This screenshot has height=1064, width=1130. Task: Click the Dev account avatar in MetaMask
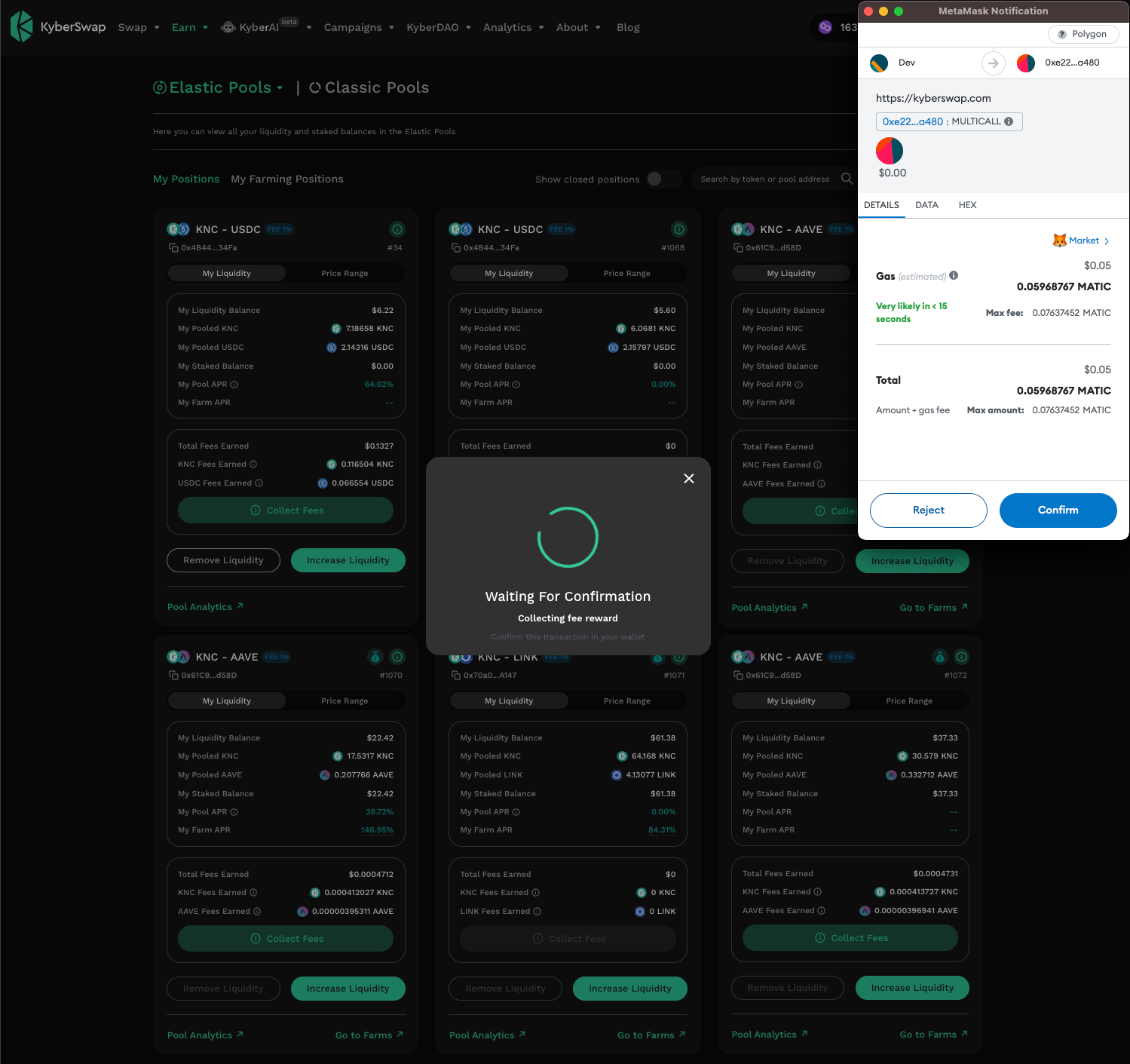879,63
